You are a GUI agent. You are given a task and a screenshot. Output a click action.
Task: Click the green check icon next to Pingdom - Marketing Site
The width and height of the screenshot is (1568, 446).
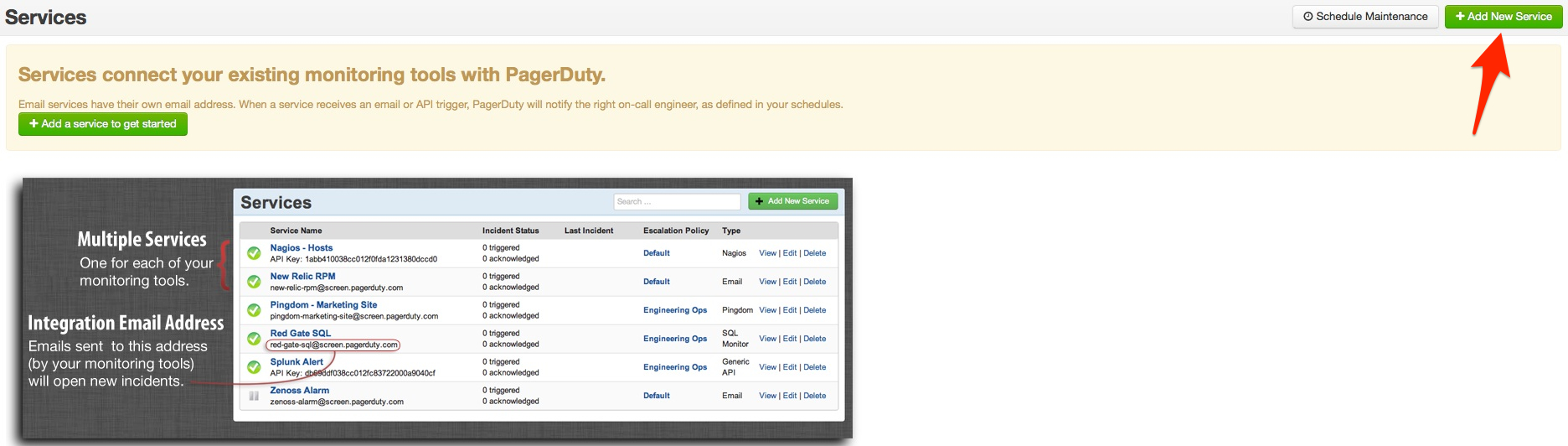254,310
